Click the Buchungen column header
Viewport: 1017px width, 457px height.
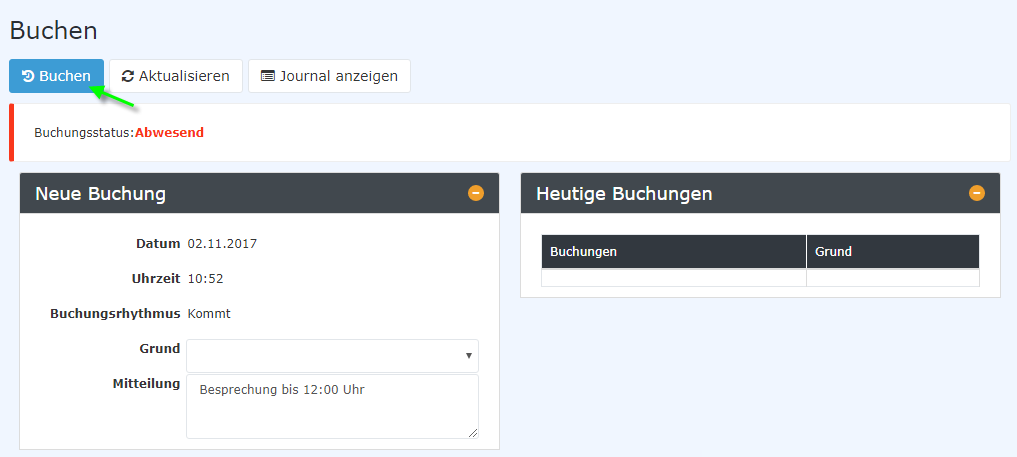[673, 251]
